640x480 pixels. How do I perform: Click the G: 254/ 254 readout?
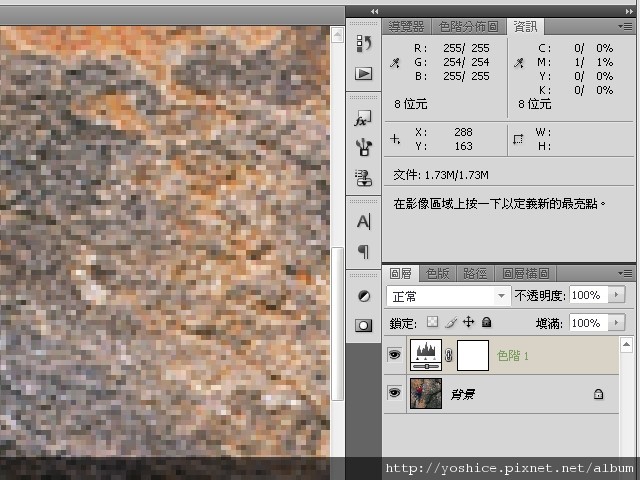451,62
